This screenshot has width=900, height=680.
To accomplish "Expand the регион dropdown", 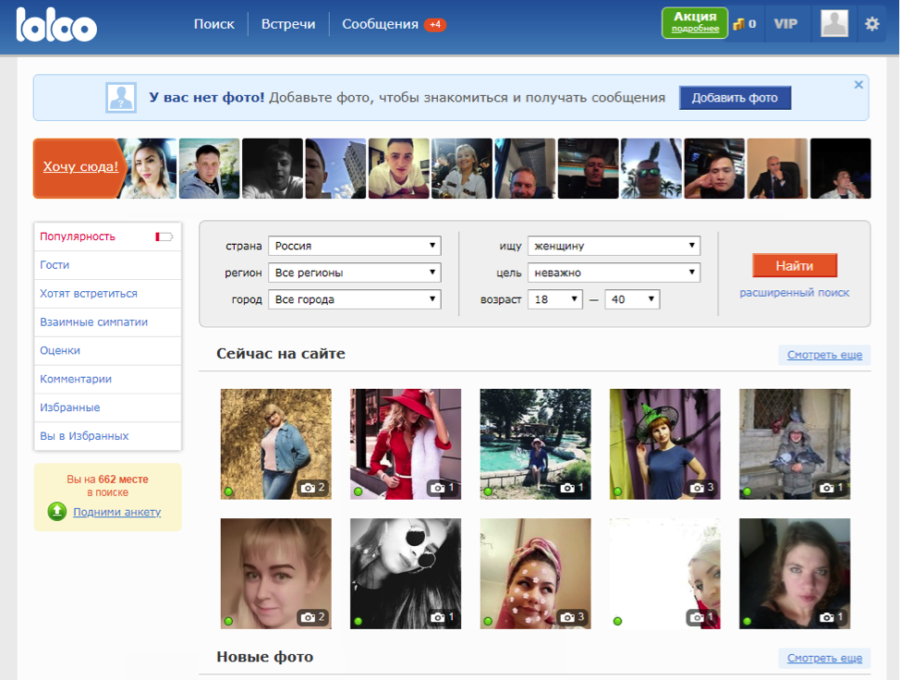I will coord(355,273).
